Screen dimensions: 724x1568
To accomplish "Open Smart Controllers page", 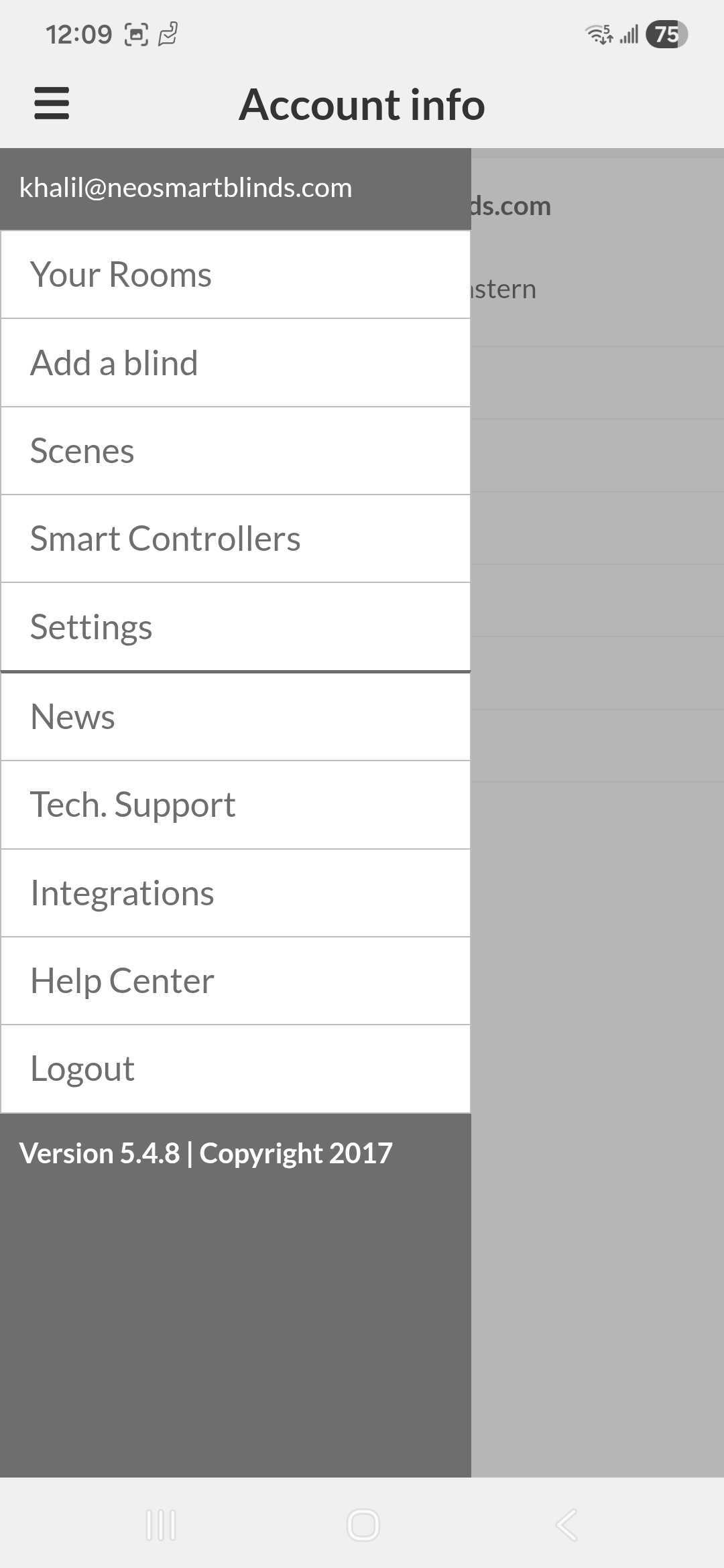I will [235, 539].
